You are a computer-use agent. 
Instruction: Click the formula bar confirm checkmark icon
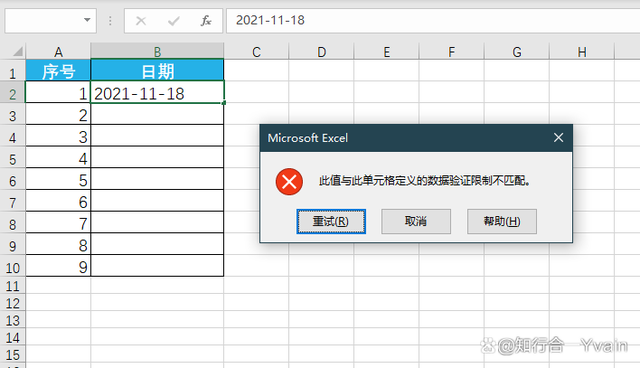coord(174,20)
